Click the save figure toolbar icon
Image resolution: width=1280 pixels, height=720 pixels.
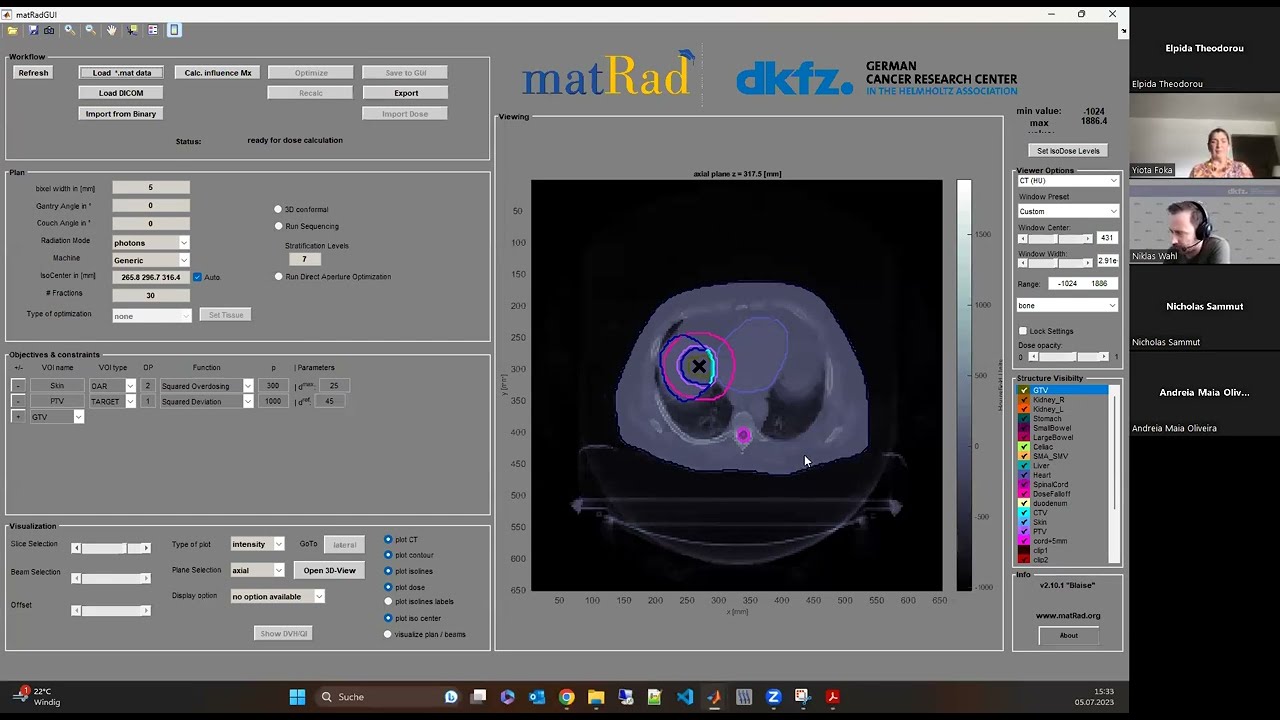click(33, 30)
